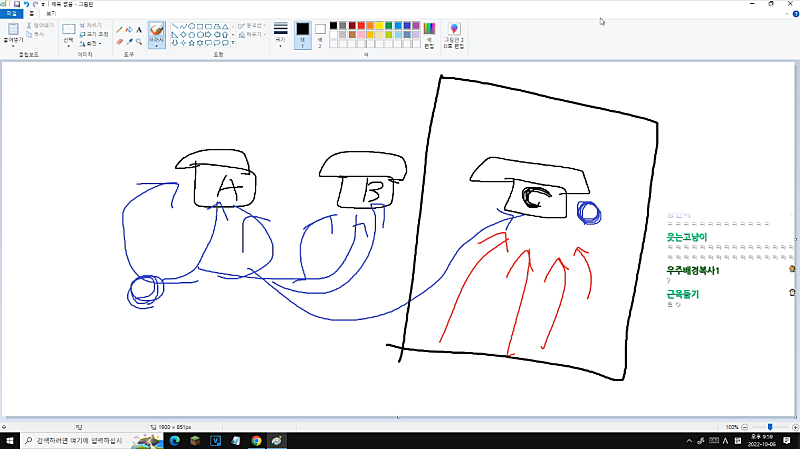Open the Edit with Paint 3D button
800x449 pixels.
[x=454, y=35]
